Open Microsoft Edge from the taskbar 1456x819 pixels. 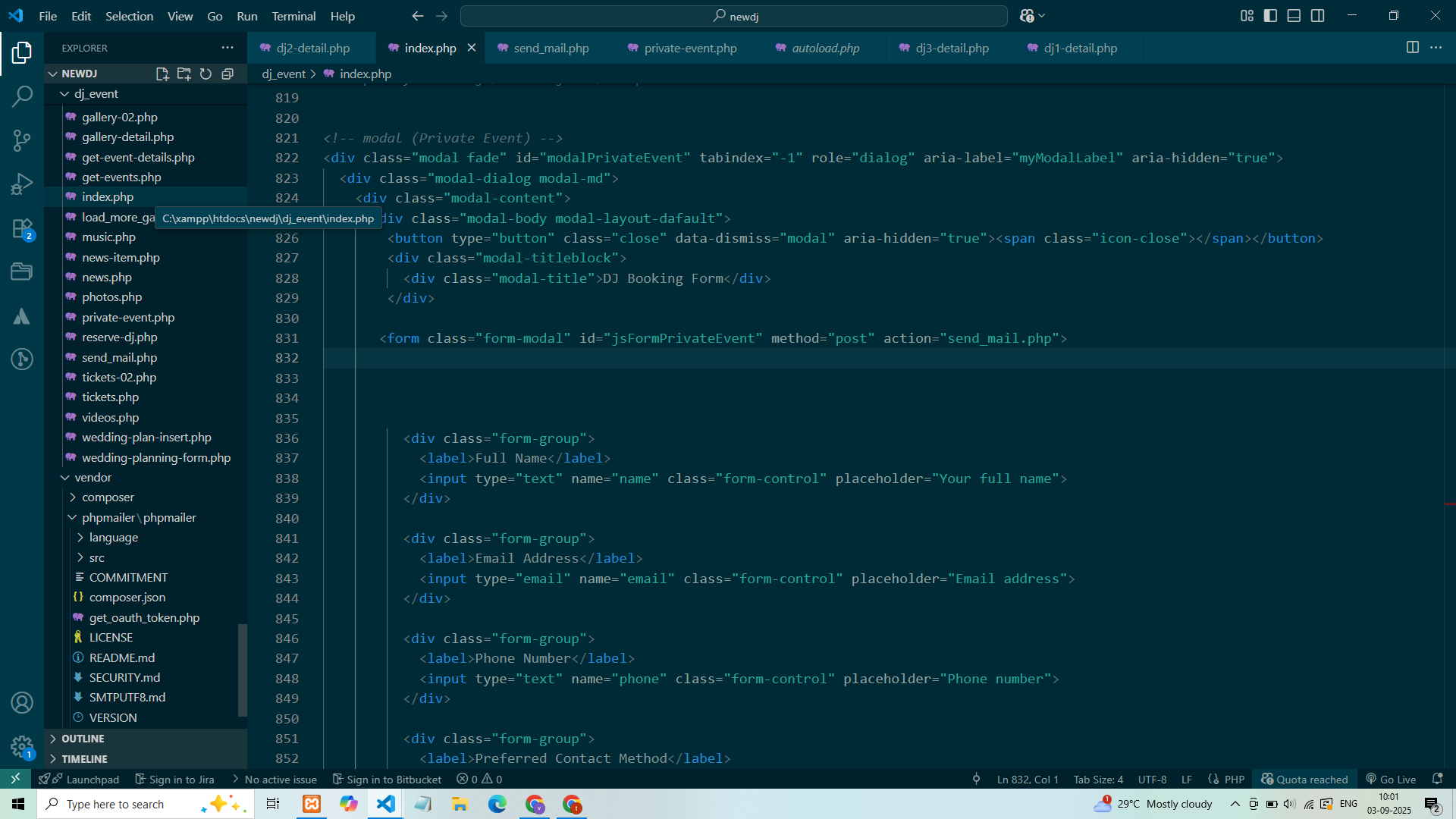[x=497, y=804]
